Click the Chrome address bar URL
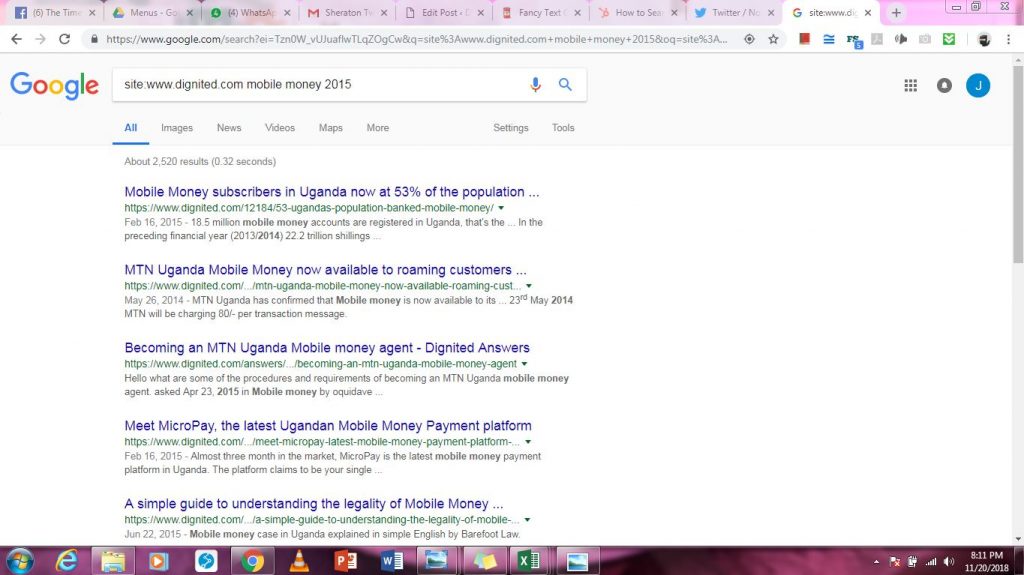Viewport: 1024px width, 575px height. pyautogui.click(x=417, y=39)
